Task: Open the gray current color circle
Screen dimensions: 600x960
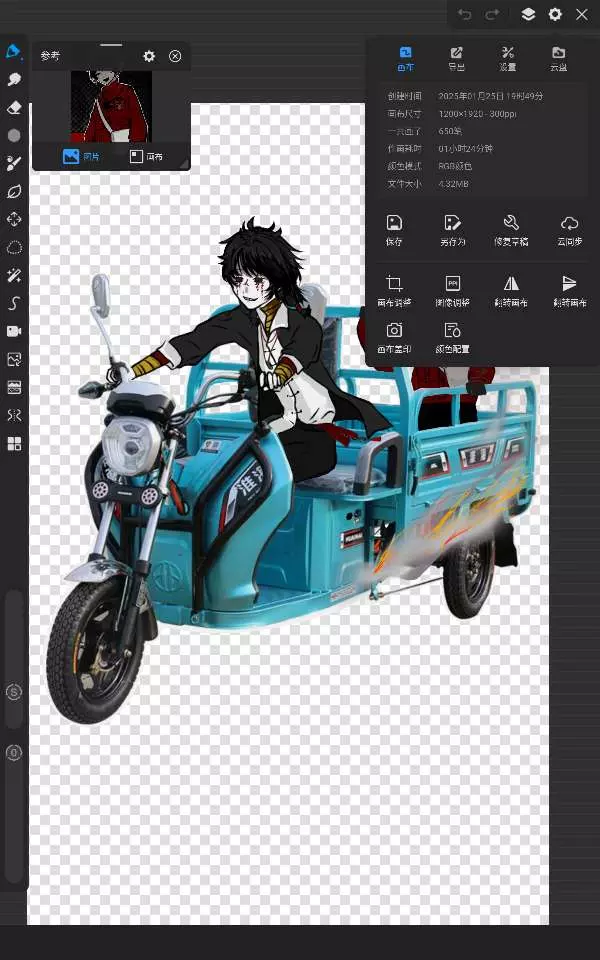Action: point(13,135)
